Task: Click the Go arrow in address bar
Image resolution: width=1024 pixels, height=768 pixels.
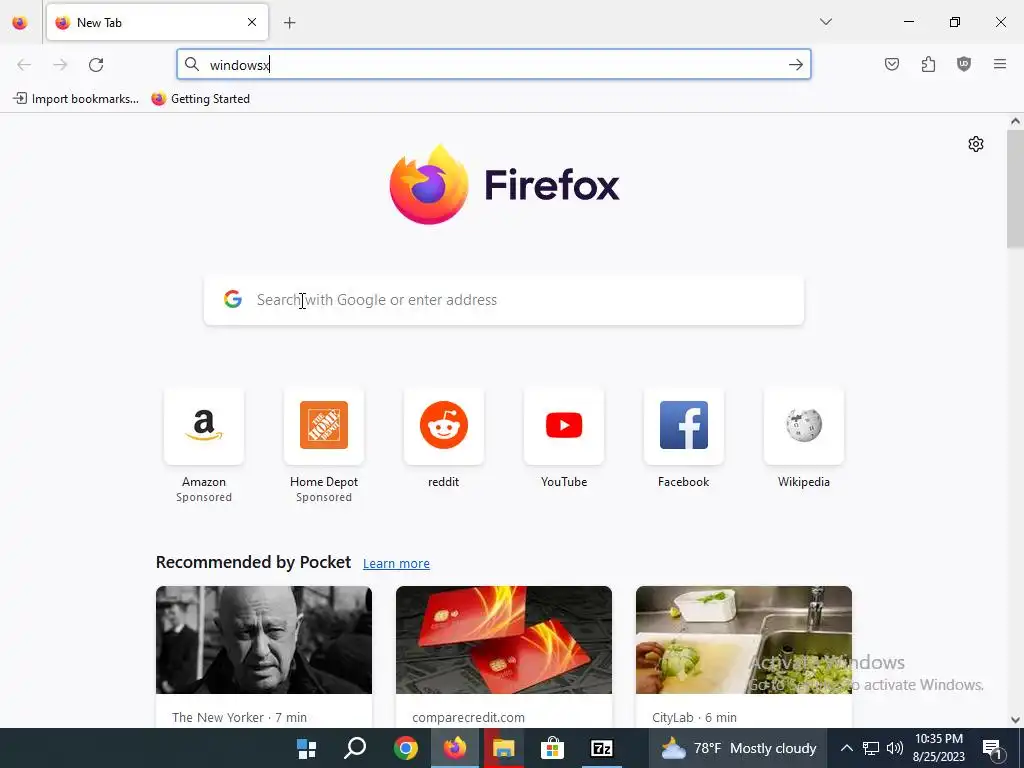Action: tap(795, 64)
